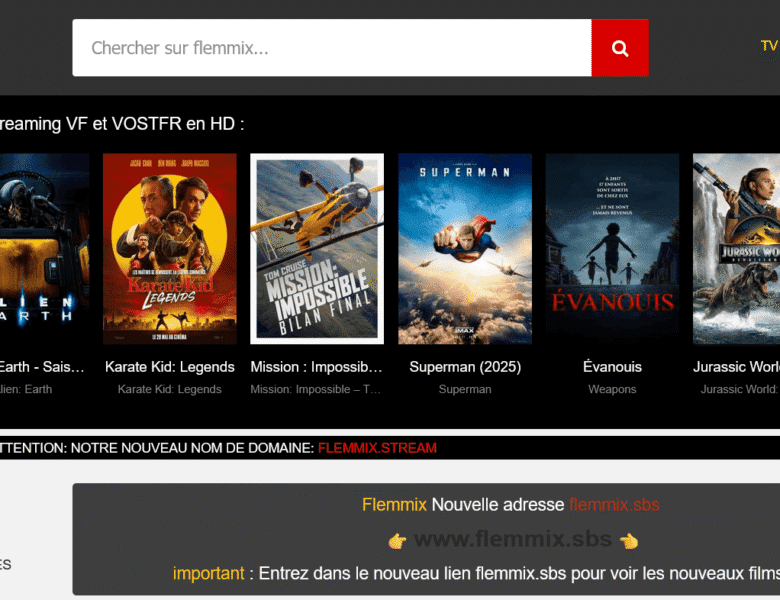
Task: Click the pointing hand emoji right of www.flemmix.sbs
Action: (629, 541)
